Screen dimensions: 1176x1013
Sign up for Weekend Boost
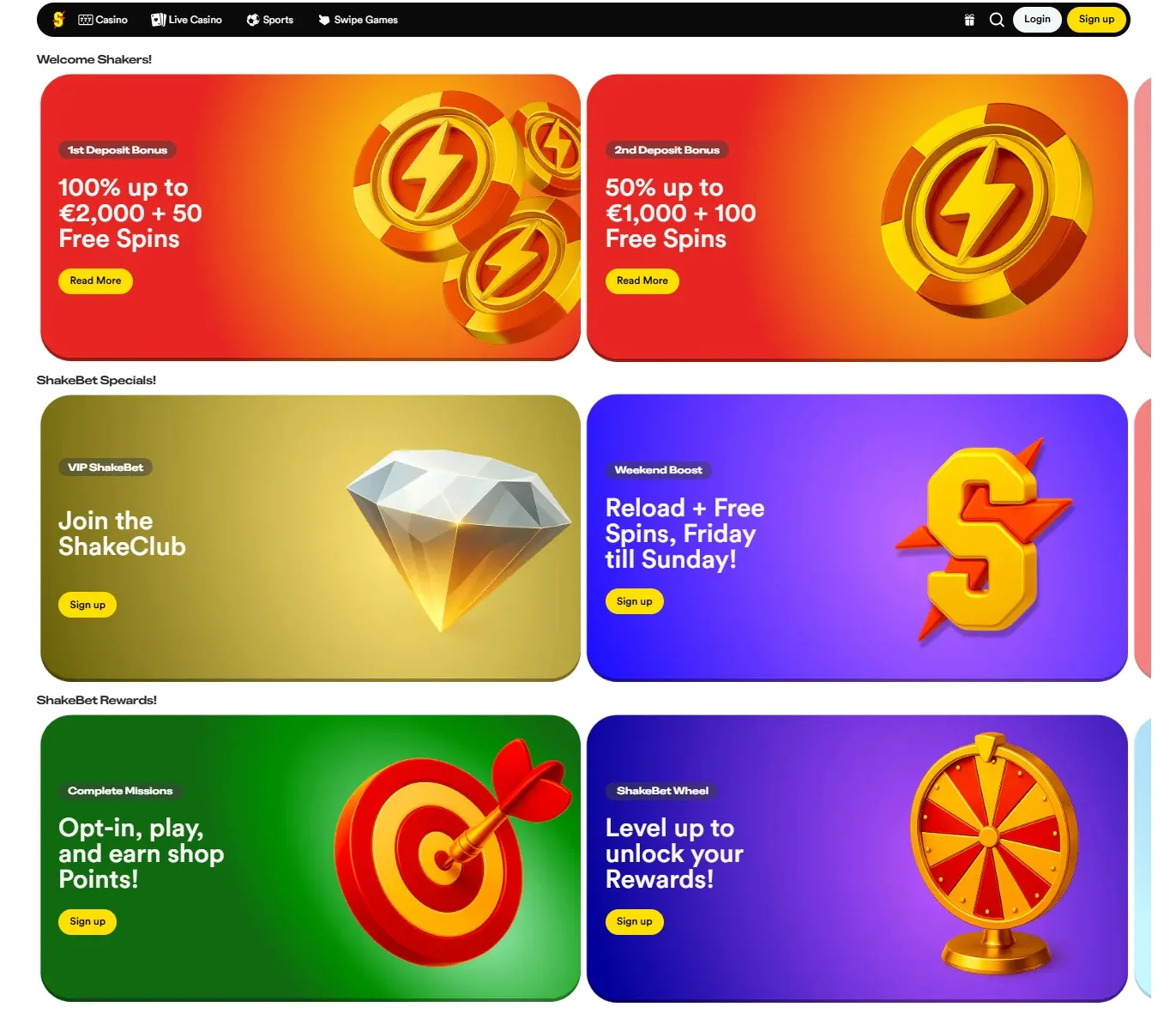click(634, 601)
